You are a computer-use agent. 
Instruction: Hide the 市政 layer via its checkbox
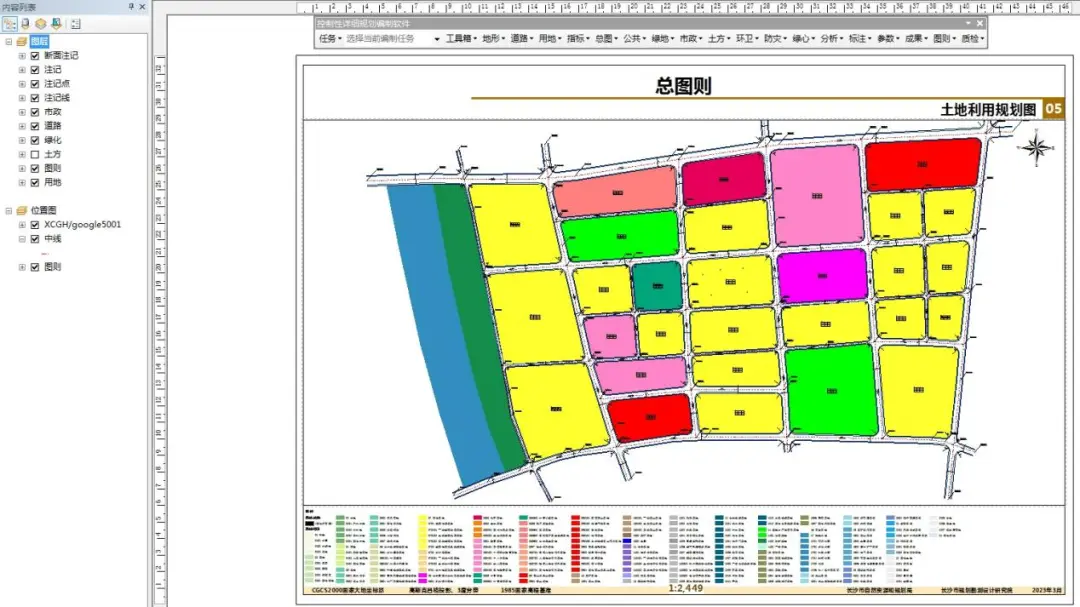click(35, 112)
